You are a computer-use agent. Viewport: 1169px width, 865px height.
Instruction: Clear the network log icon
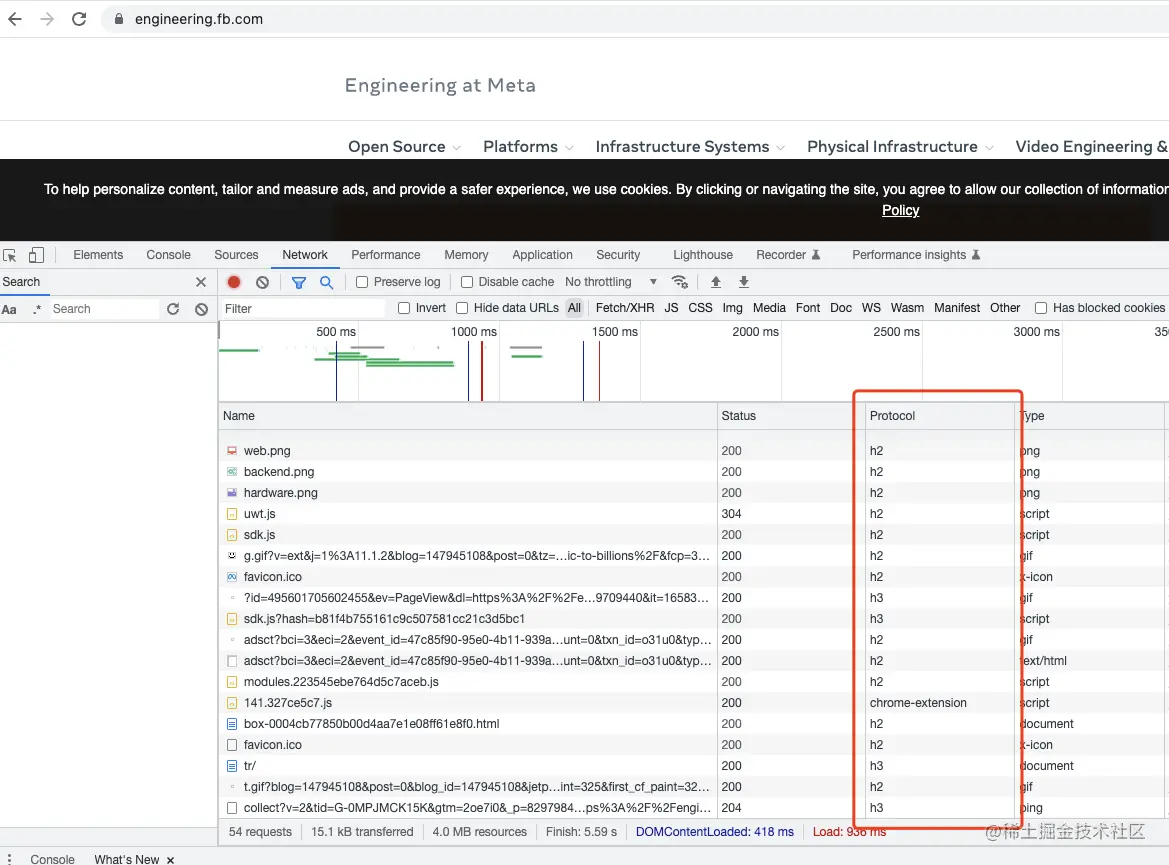tap(262, 282)
